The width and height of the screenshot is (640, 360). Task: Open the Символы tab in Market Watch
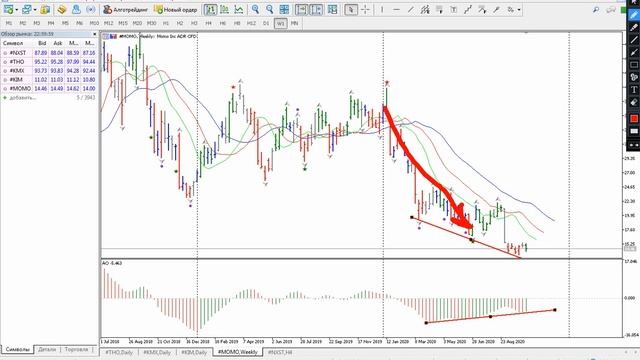point(17,350)
